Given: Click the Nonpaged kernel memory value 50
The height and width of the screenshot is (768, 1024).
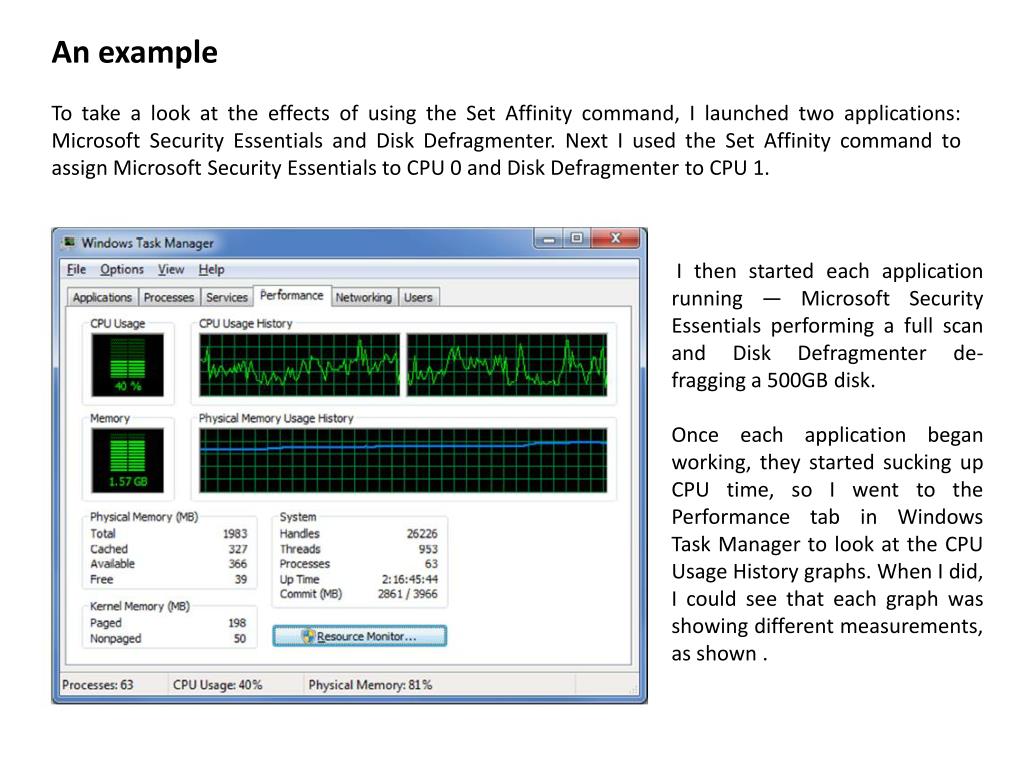Looking at the screenshot, I should 240,639.
